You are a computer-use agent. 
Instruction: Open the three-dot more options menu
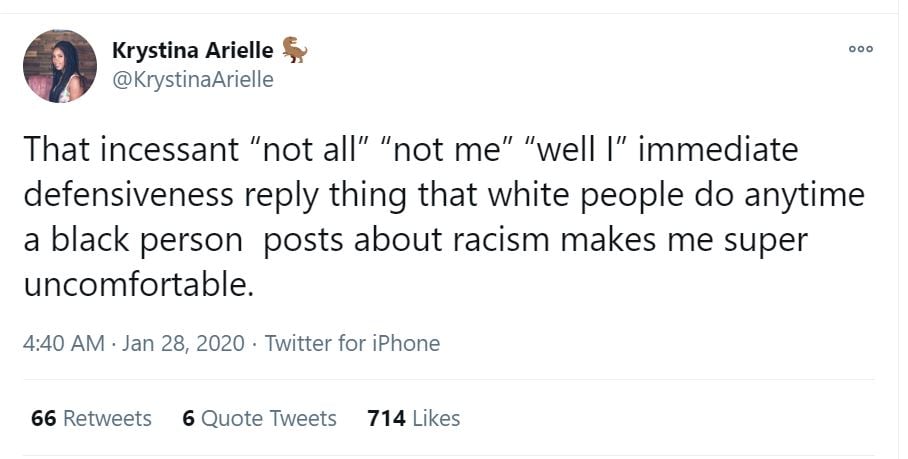(859, 49)
